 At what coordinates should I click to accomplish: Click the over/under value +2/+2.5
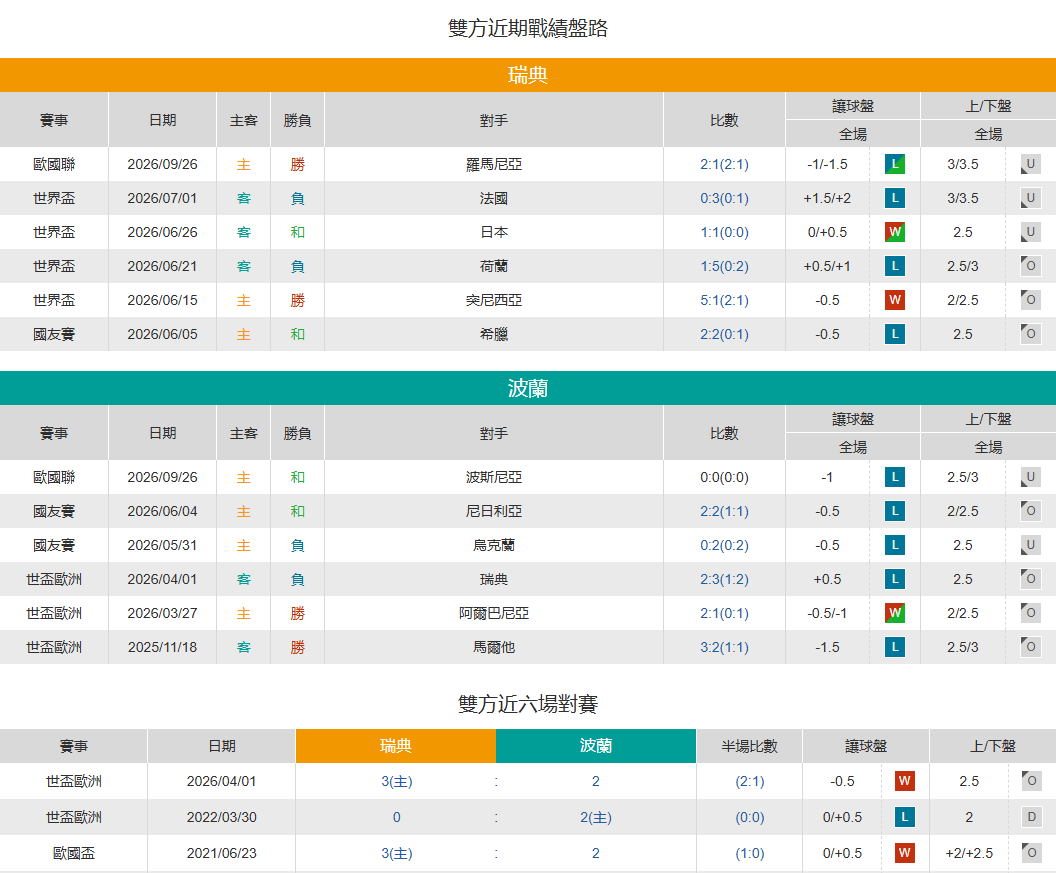969,853
